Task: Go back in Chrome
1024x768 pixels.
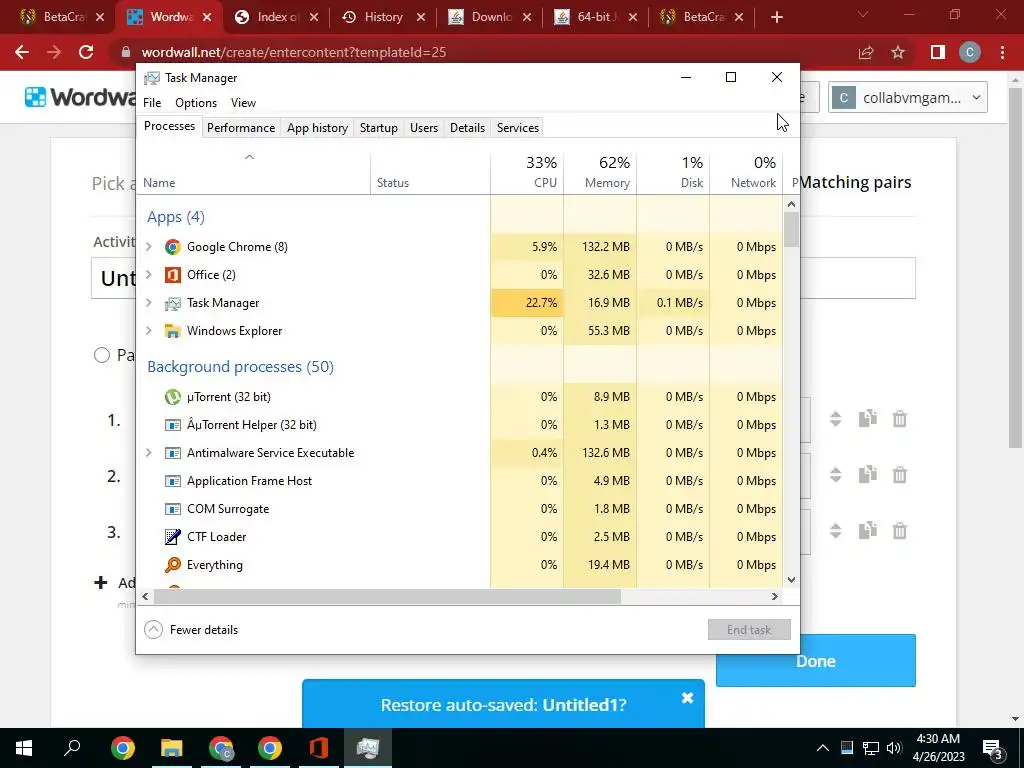Action: (x=22, y=52)
